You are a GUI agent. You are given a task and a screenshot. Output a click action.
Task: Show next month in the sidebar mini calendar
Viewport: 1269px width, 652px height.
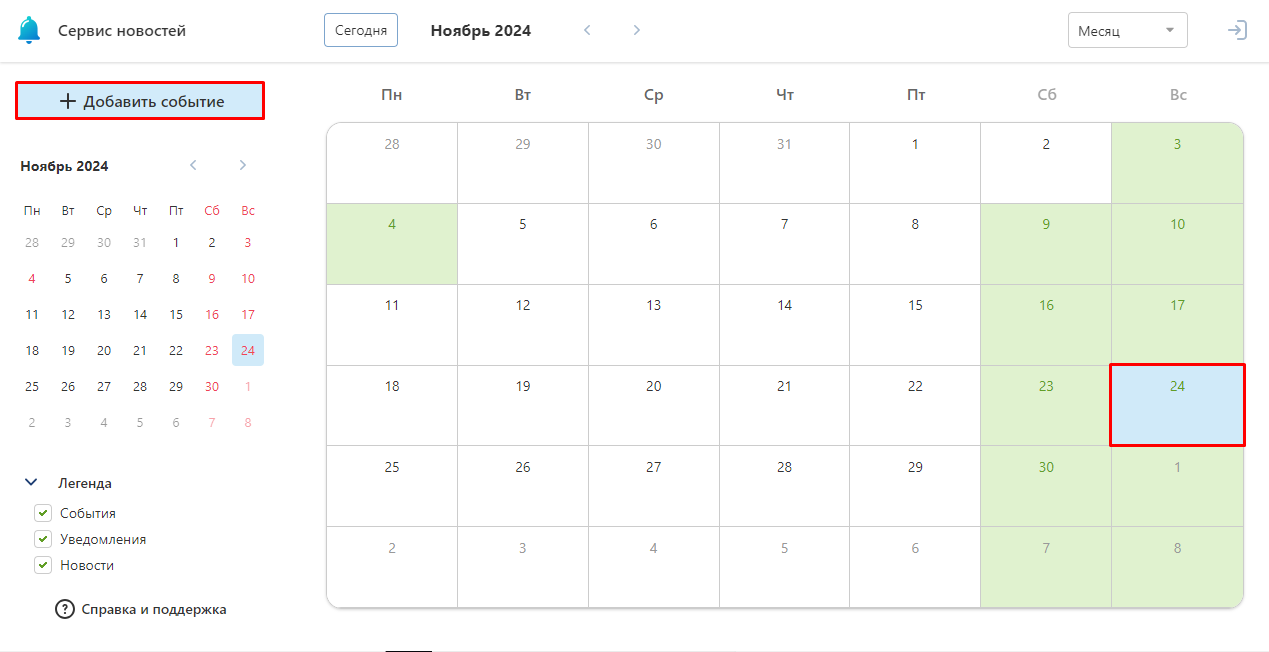tap(242, 165)
